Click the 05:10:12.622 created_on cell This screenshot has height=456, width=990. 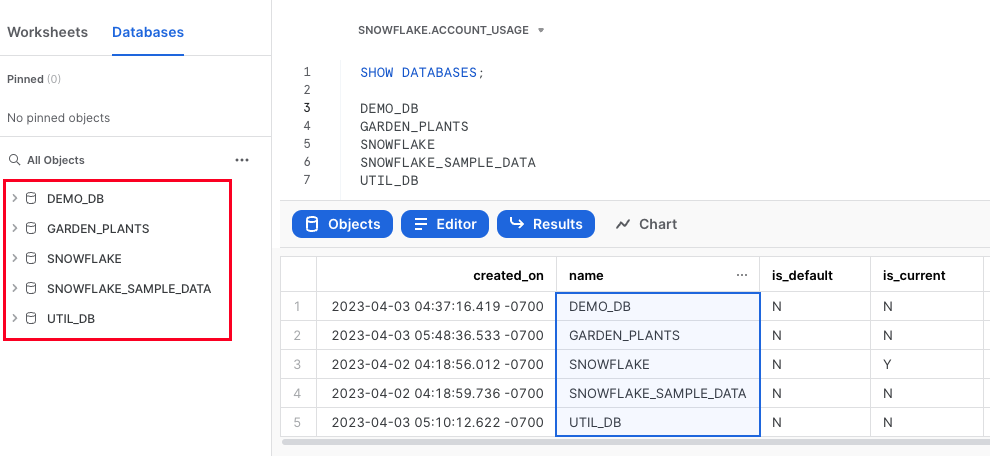tap(436, 422)
